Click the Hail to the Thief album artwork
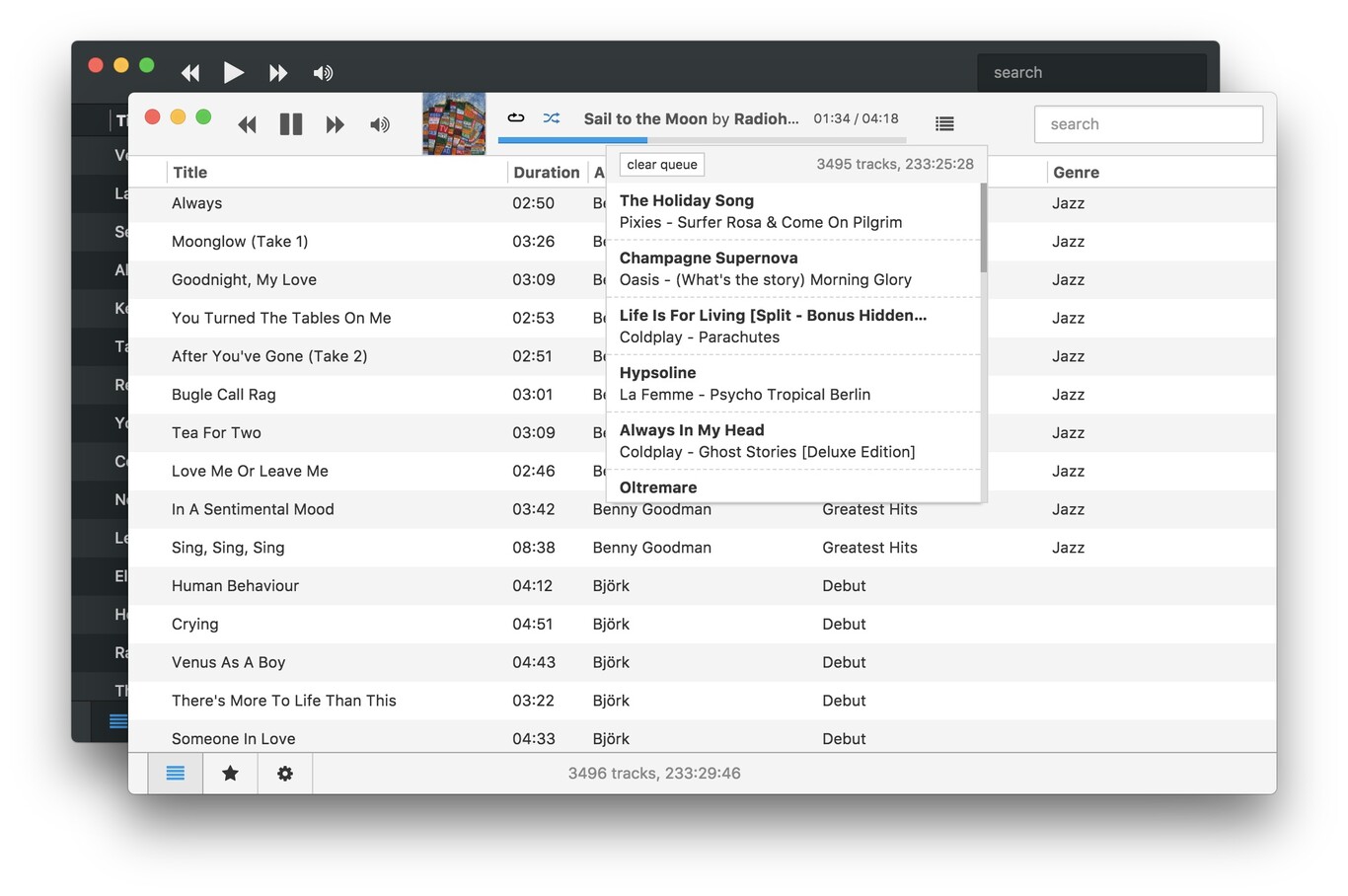 tap(453, 123)
